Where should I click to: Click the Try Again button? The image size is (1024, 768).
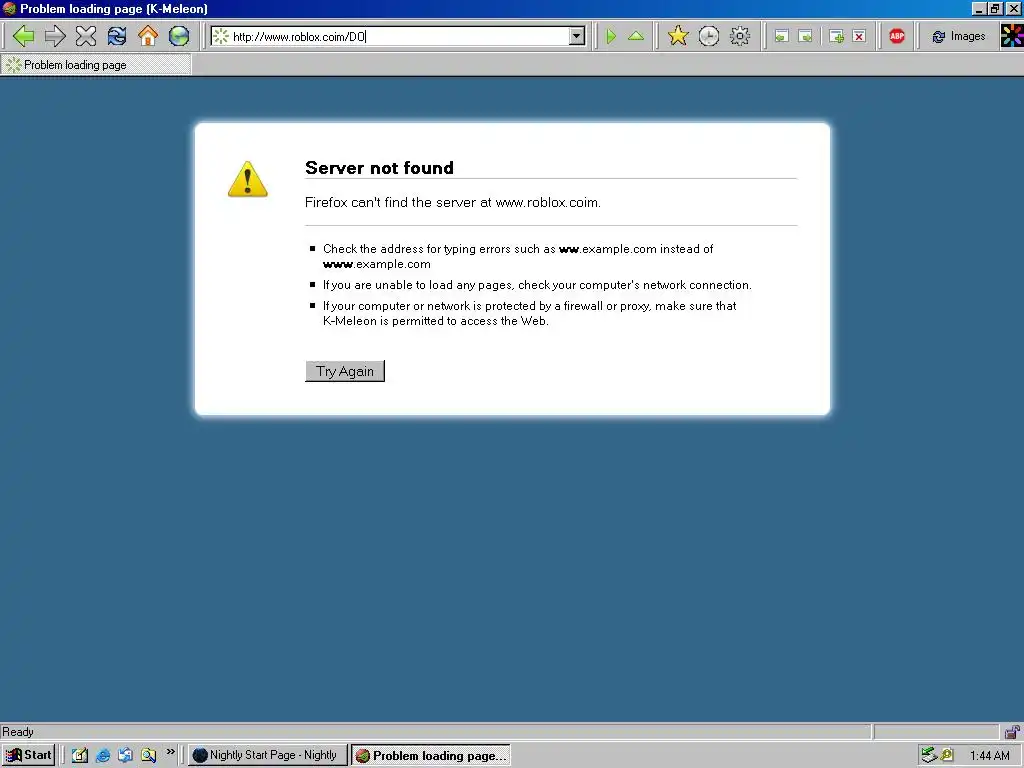pyautogui.click(x=345, y=371)
